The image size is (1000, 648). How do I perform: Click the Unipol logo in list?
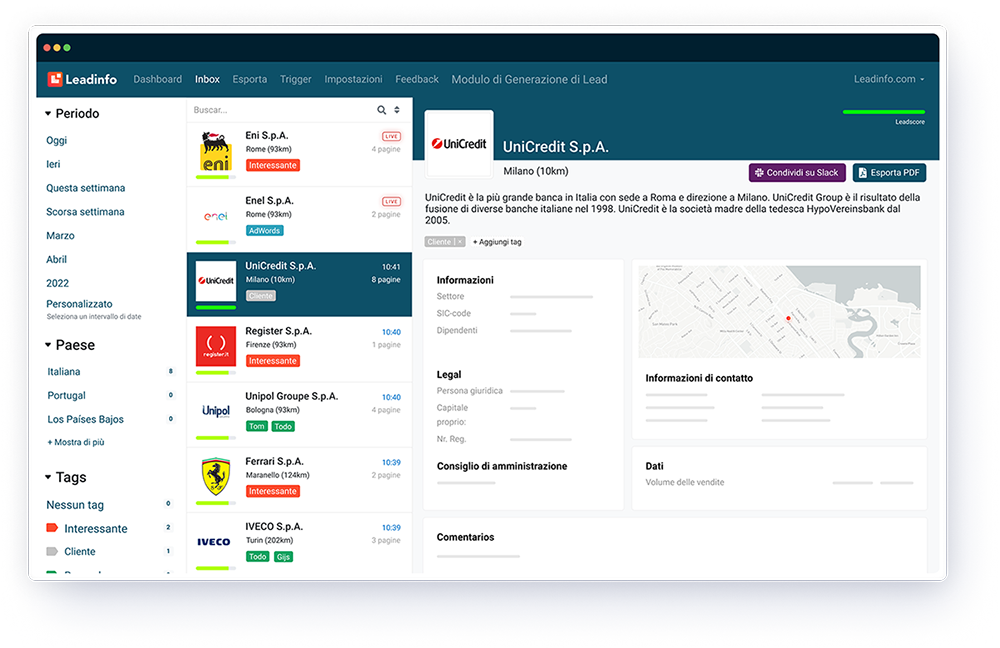216,411
